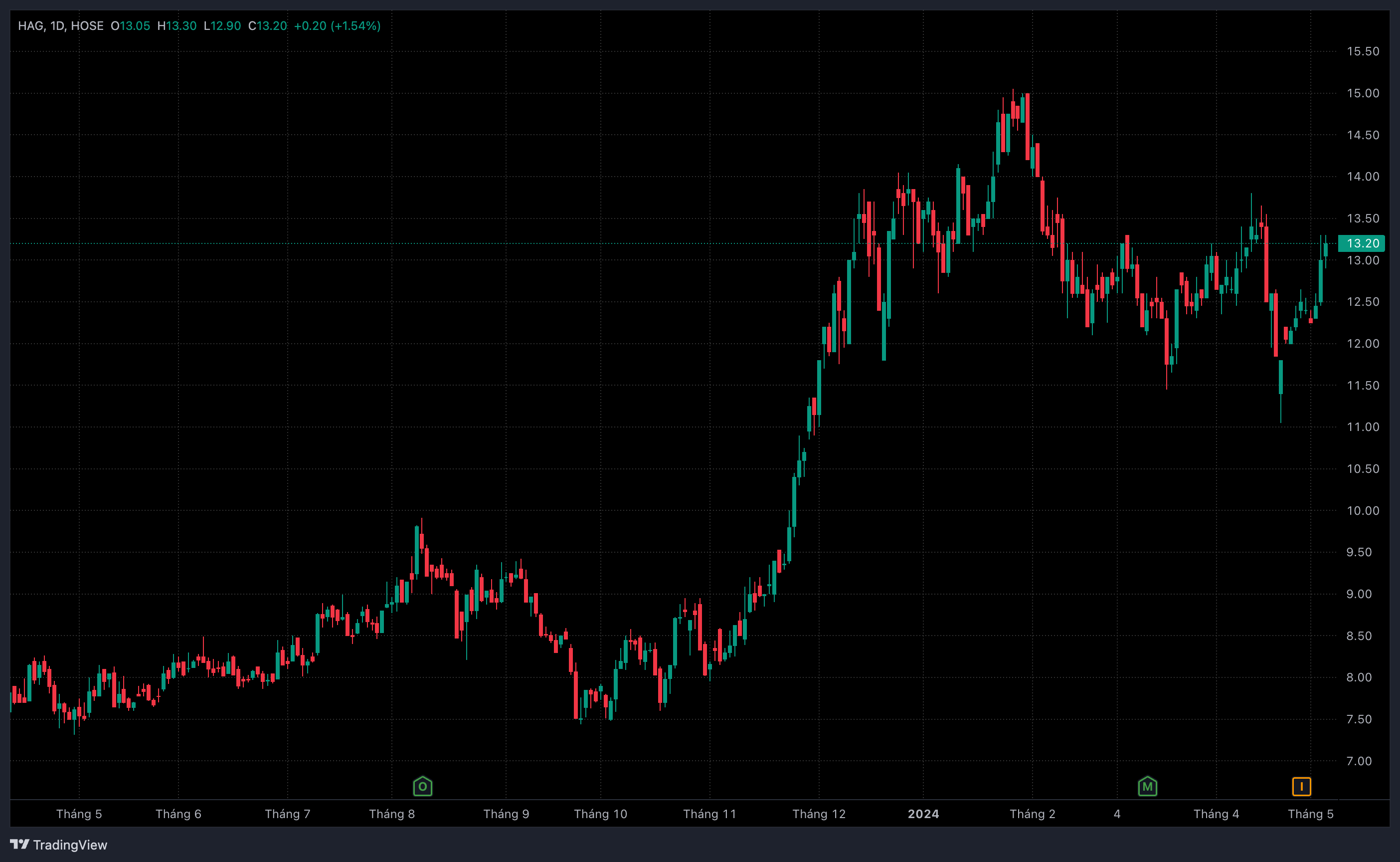Click the 14.00 price axis label

(1363, 177)
